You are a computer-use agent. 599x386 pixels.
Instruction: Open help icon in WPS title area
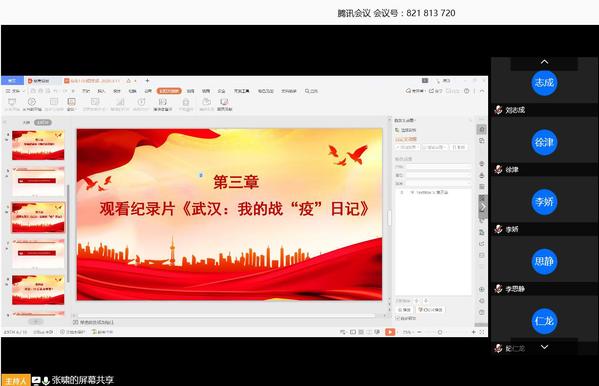[466, 91]
